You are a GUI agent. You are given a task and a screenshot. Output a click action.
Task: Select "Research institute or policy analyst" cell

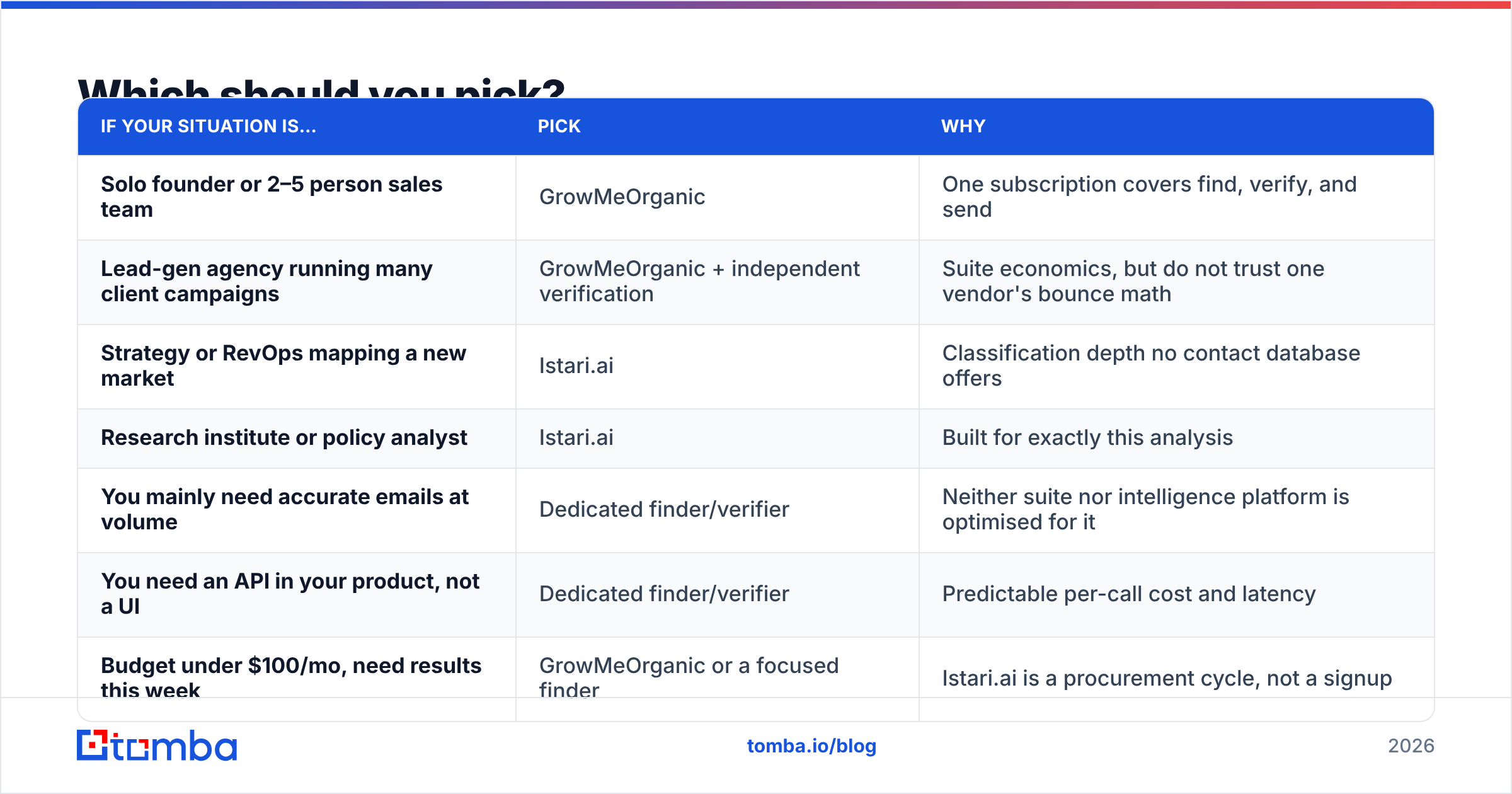click(297, 438)
